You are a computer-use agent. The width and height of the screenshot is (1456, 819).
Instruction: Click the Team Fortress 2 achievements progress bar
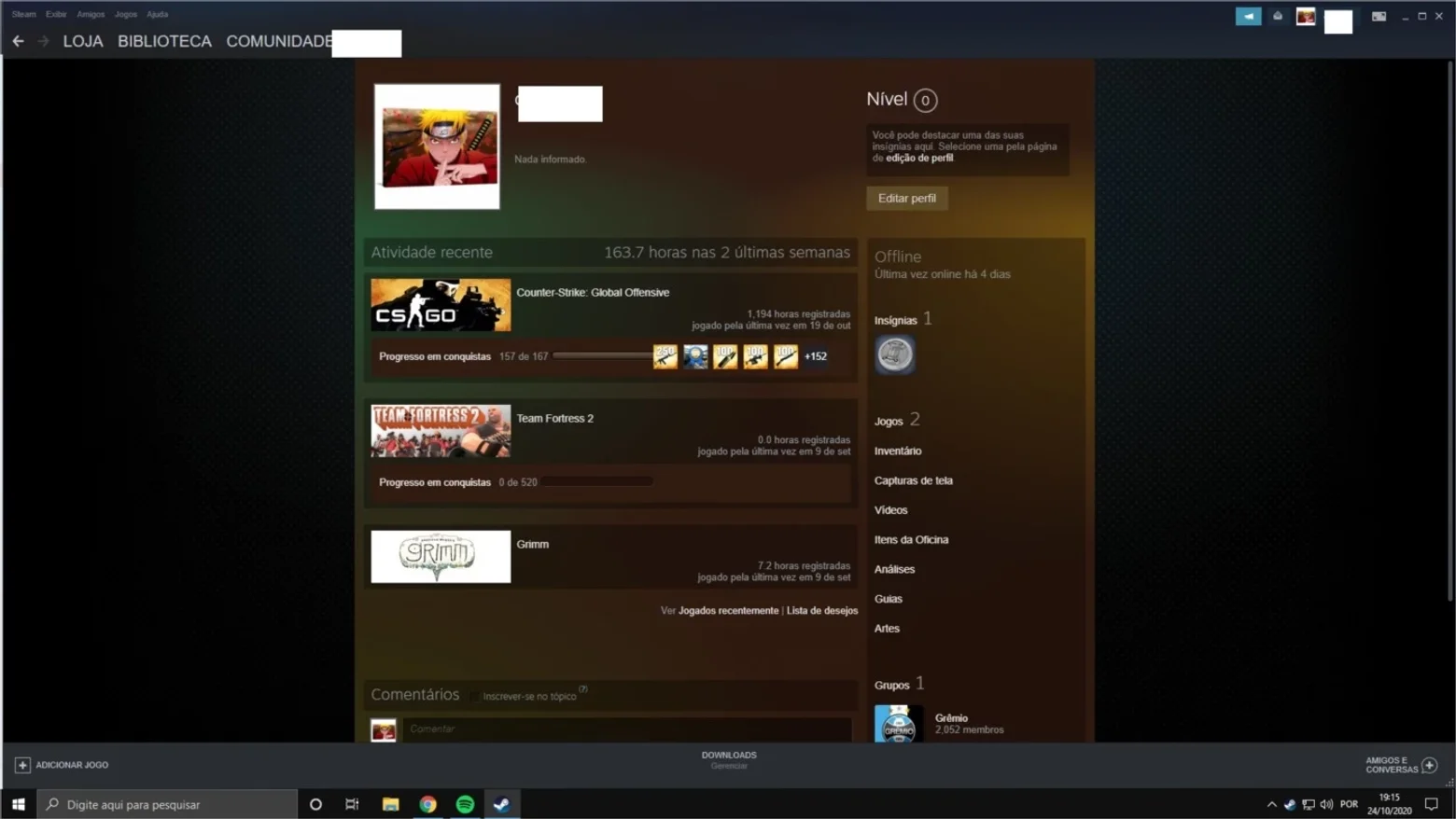(597, 481)
